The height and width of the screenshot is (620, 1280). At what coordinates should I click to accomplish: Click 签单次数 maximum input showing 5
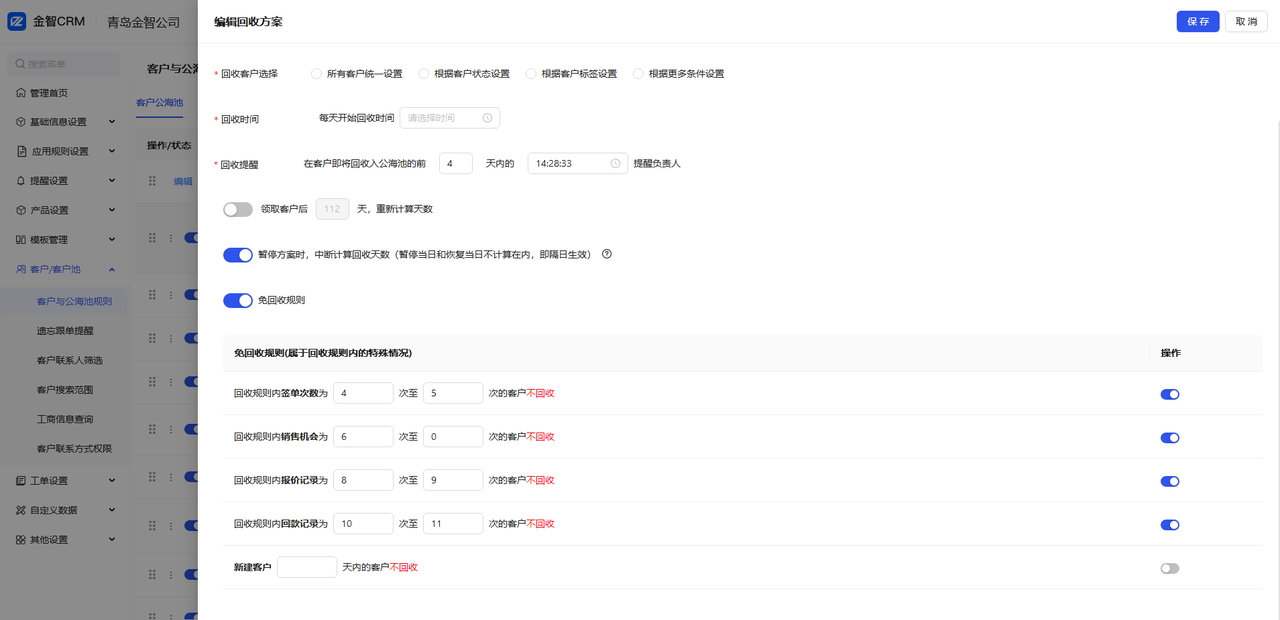point(453,394)
